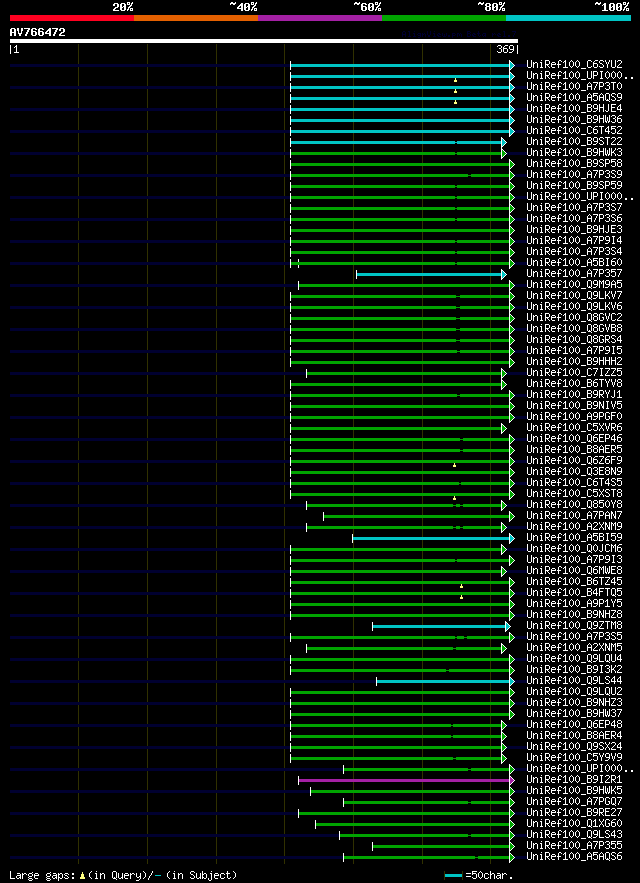Select the UniRef100_B9HJE3 label
Screen dimensions: 640x883
[x=574, y=229]
